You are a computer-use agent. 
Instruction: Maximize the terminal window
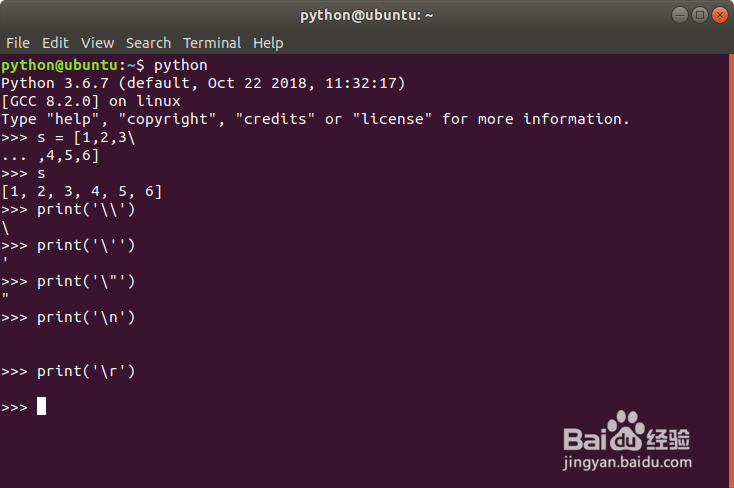coord(698,15)
